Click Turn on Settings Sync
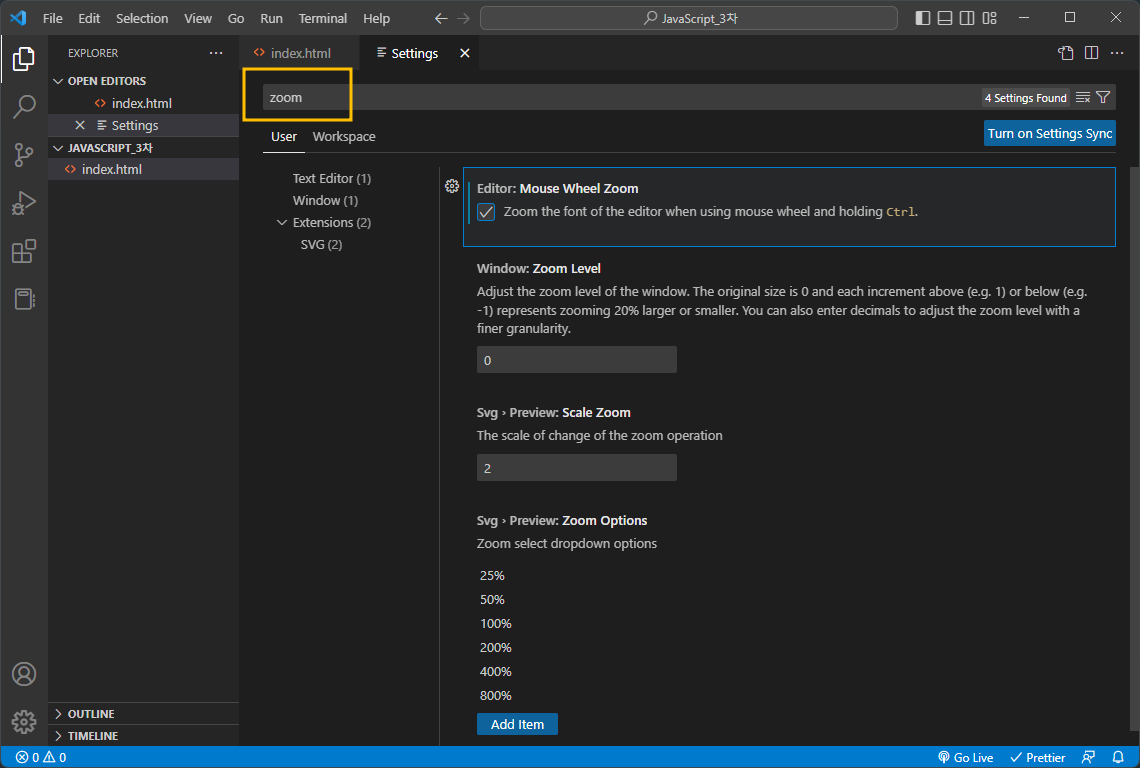The height and width of the screenshot is (768, 1140). (x=1049, y=132)
